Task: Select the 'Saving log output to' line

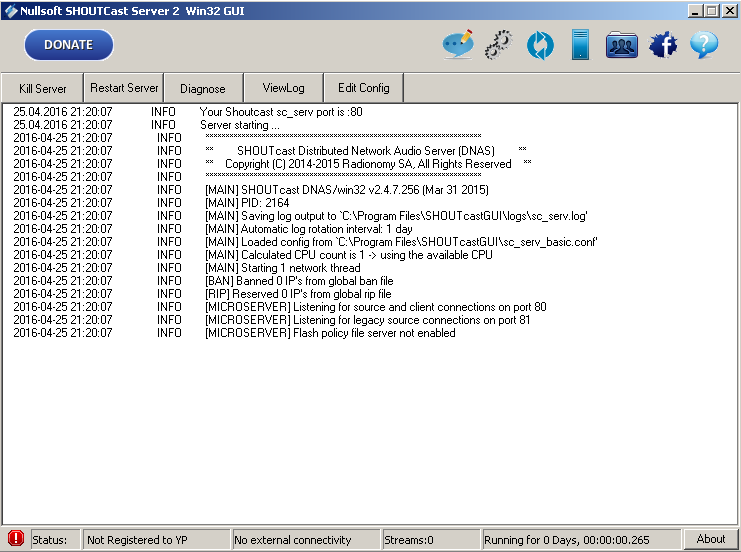Action: [301, 216]
